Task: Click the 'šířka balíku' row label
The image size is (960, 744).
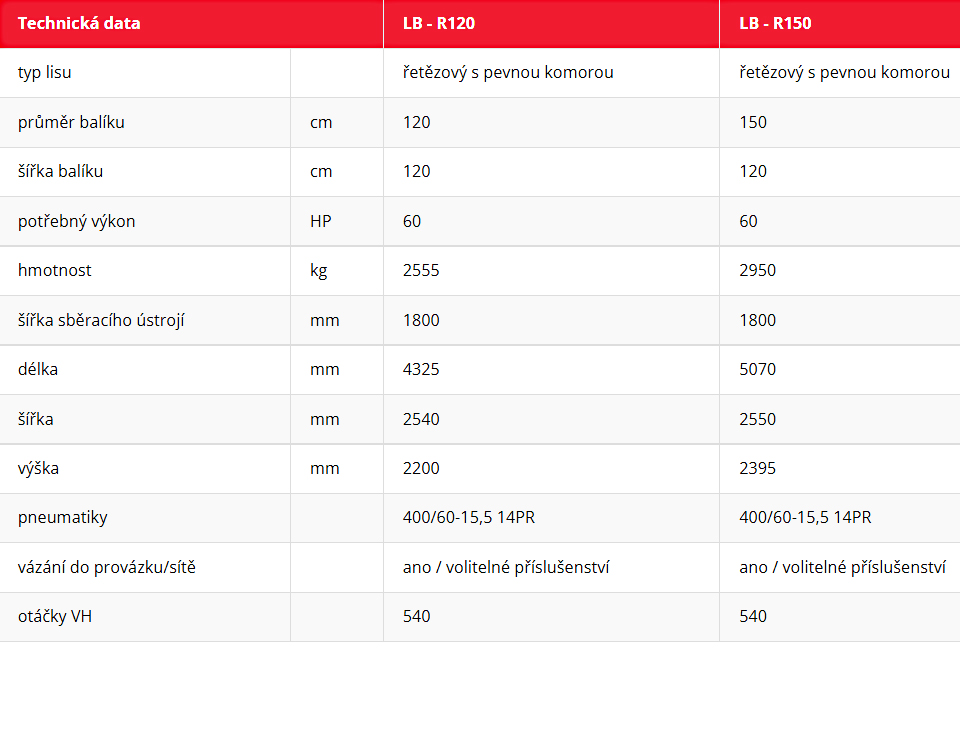Action: [61, 171]
